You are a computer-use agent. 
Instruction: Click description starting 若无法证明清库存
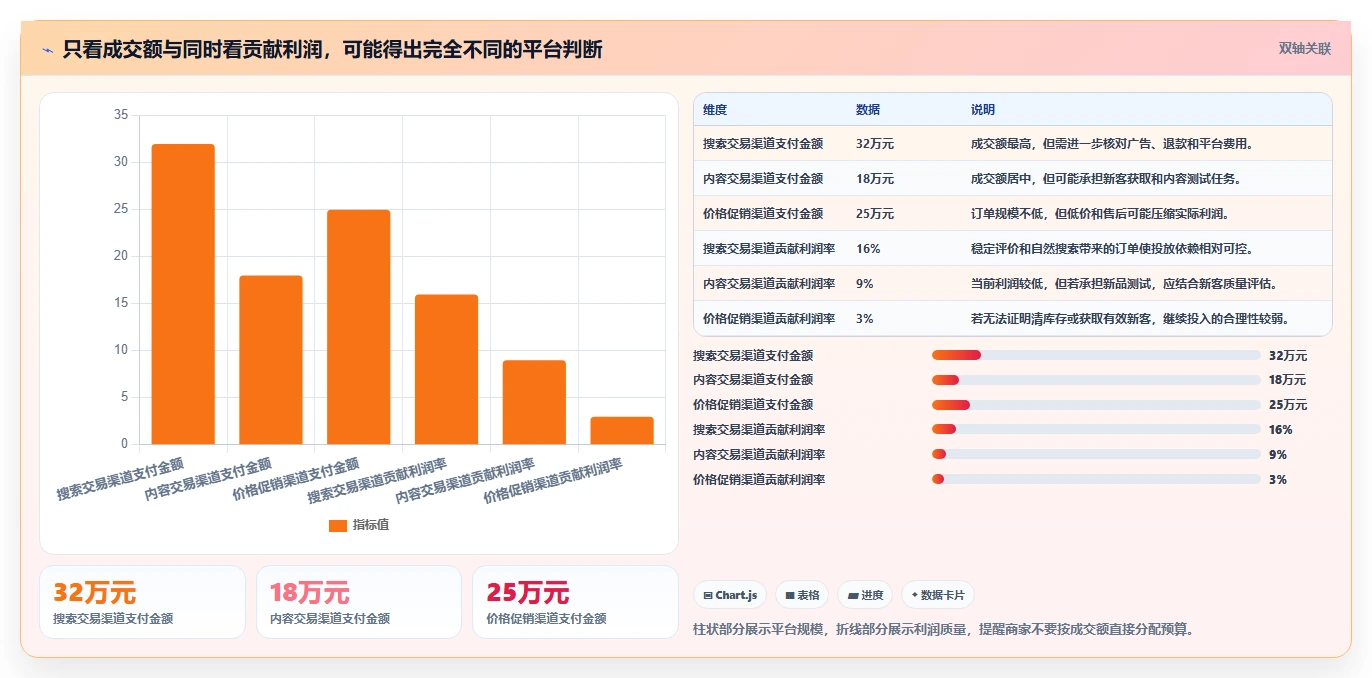pyautogui.click(x=1131, y=319)
